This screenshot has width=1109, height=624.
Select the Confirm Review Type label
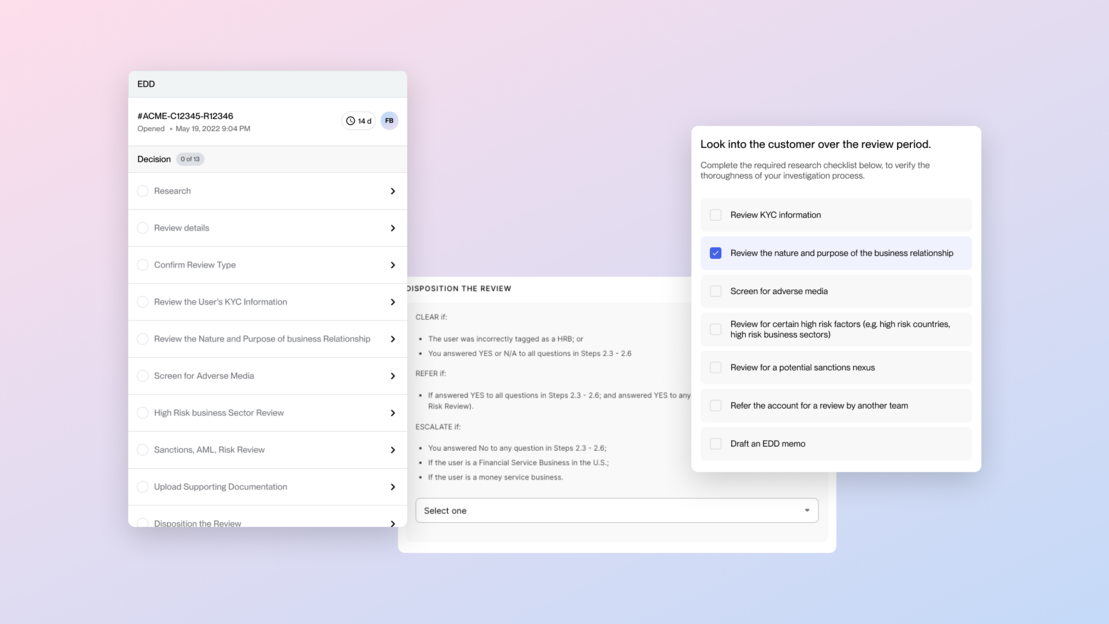[195, 265]
